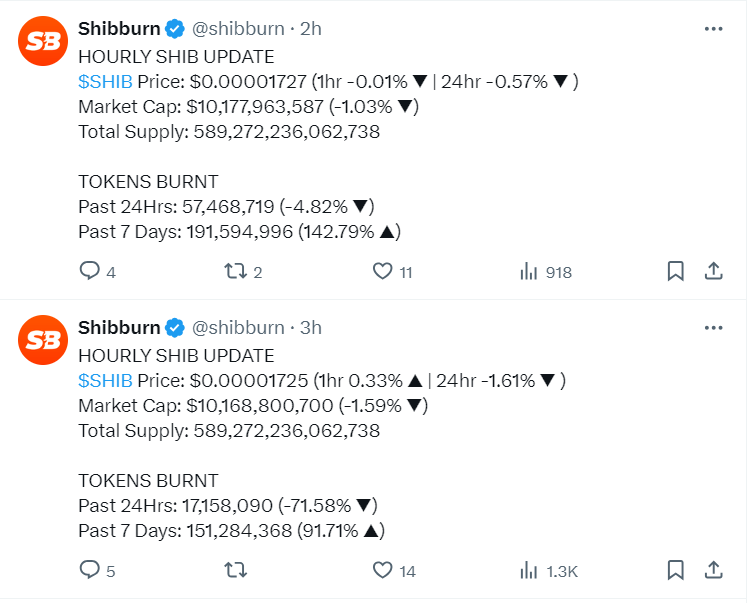Viewport: 752px width, 603px height.
Task: Reply to the 3h Shibburn post
Action: [x=90, y=570]
